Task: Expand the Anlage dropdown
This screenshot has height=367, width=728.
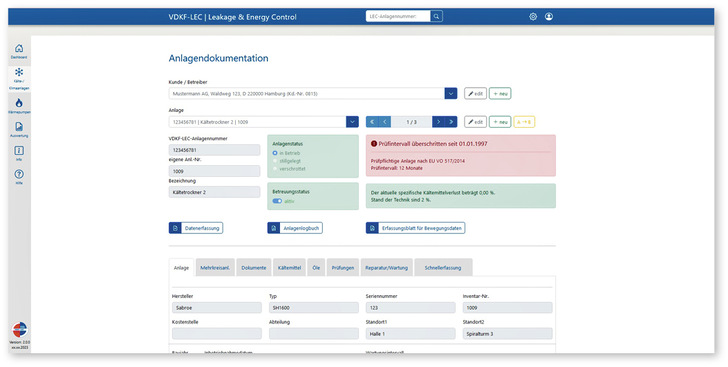Action: point(352,122)
